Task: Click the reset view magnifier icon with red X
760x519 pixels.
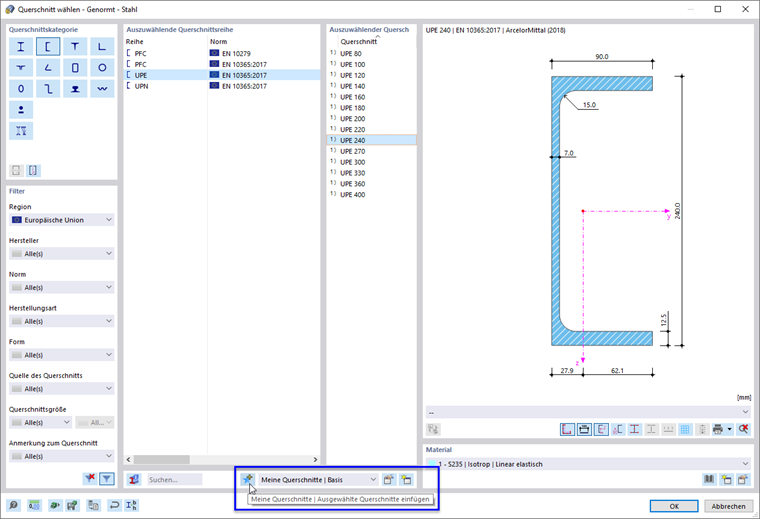Action: [x=743, y=429]
